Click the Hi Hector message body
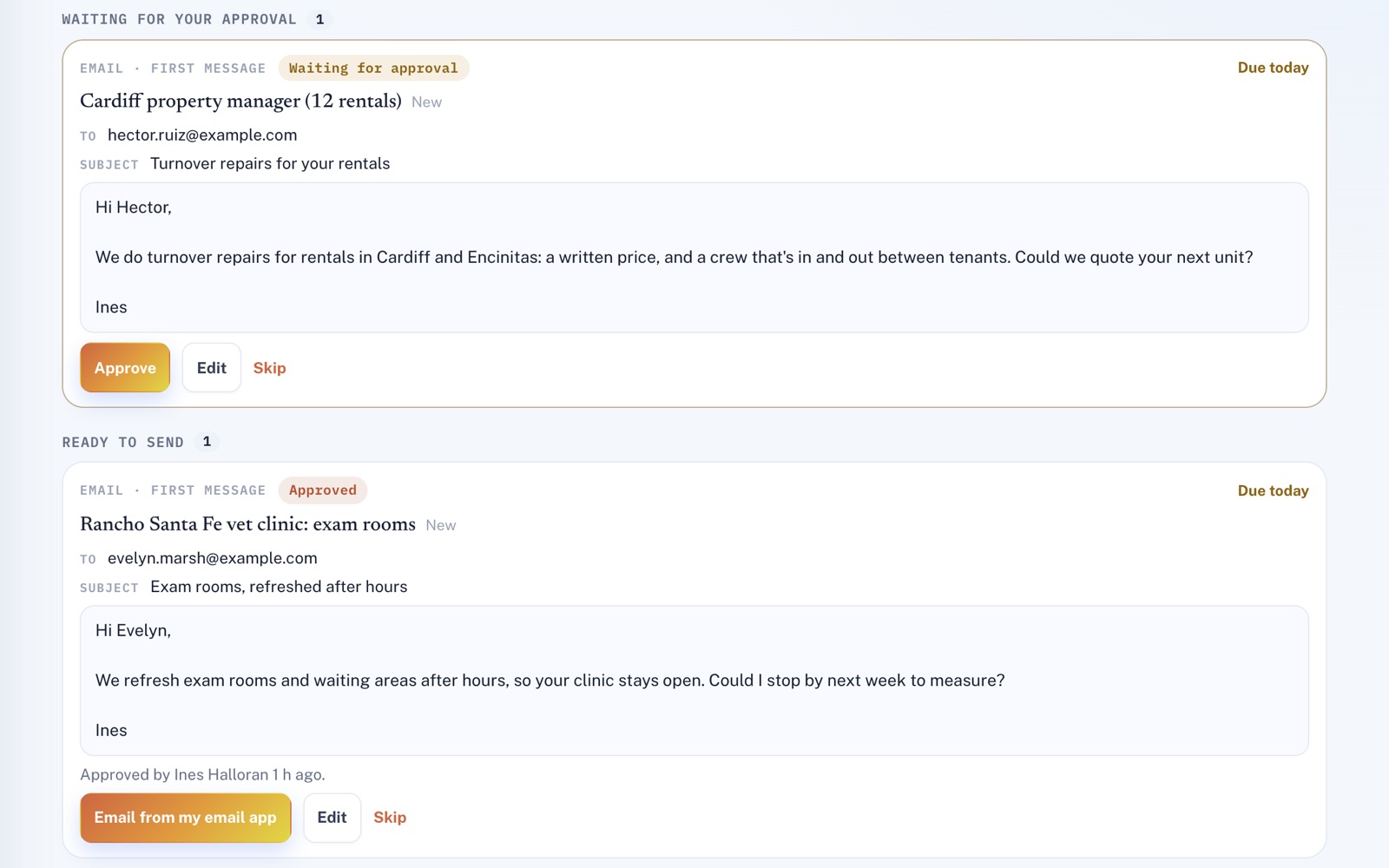Screen dimensions: 1389x868 (694, 258)
